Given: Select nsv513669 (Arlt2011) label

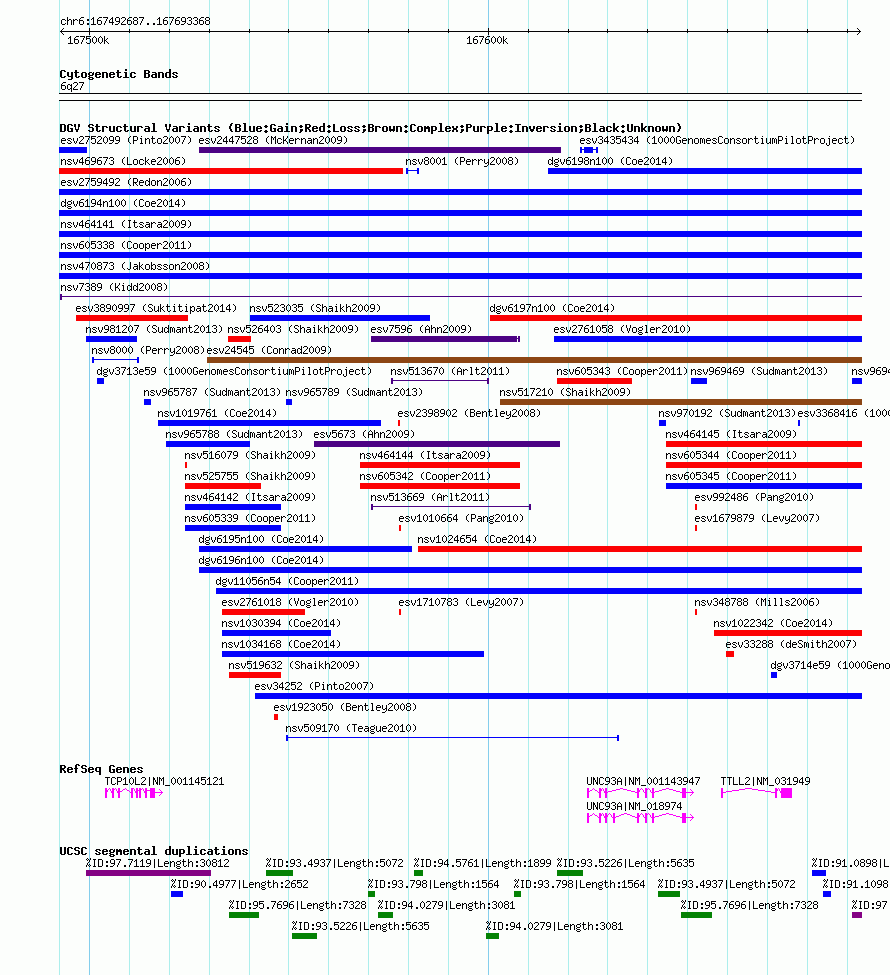Looking at the screenshot, I should [x=430, y=498].
